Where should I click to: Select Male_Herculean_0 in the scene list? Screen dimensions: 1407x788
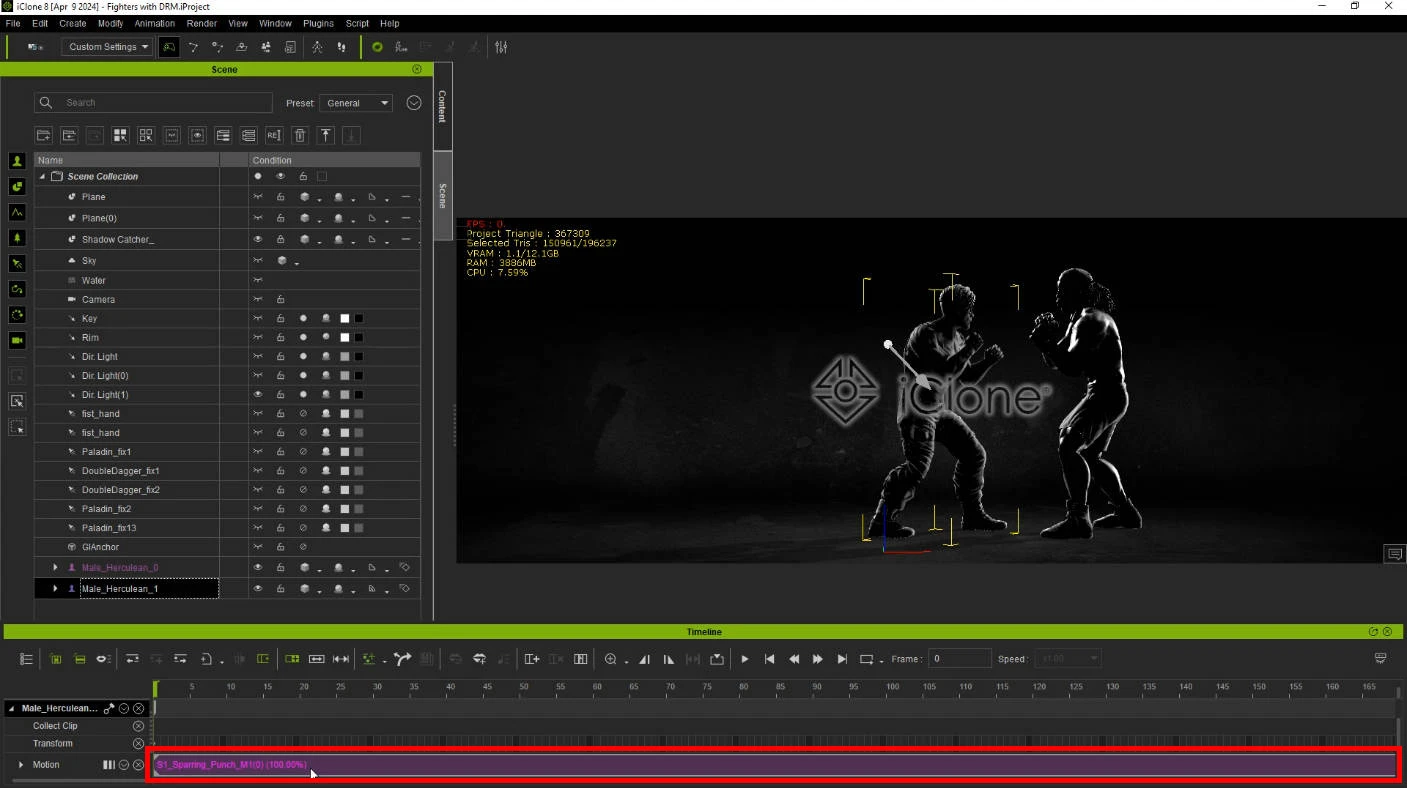(x=119, y=568)
